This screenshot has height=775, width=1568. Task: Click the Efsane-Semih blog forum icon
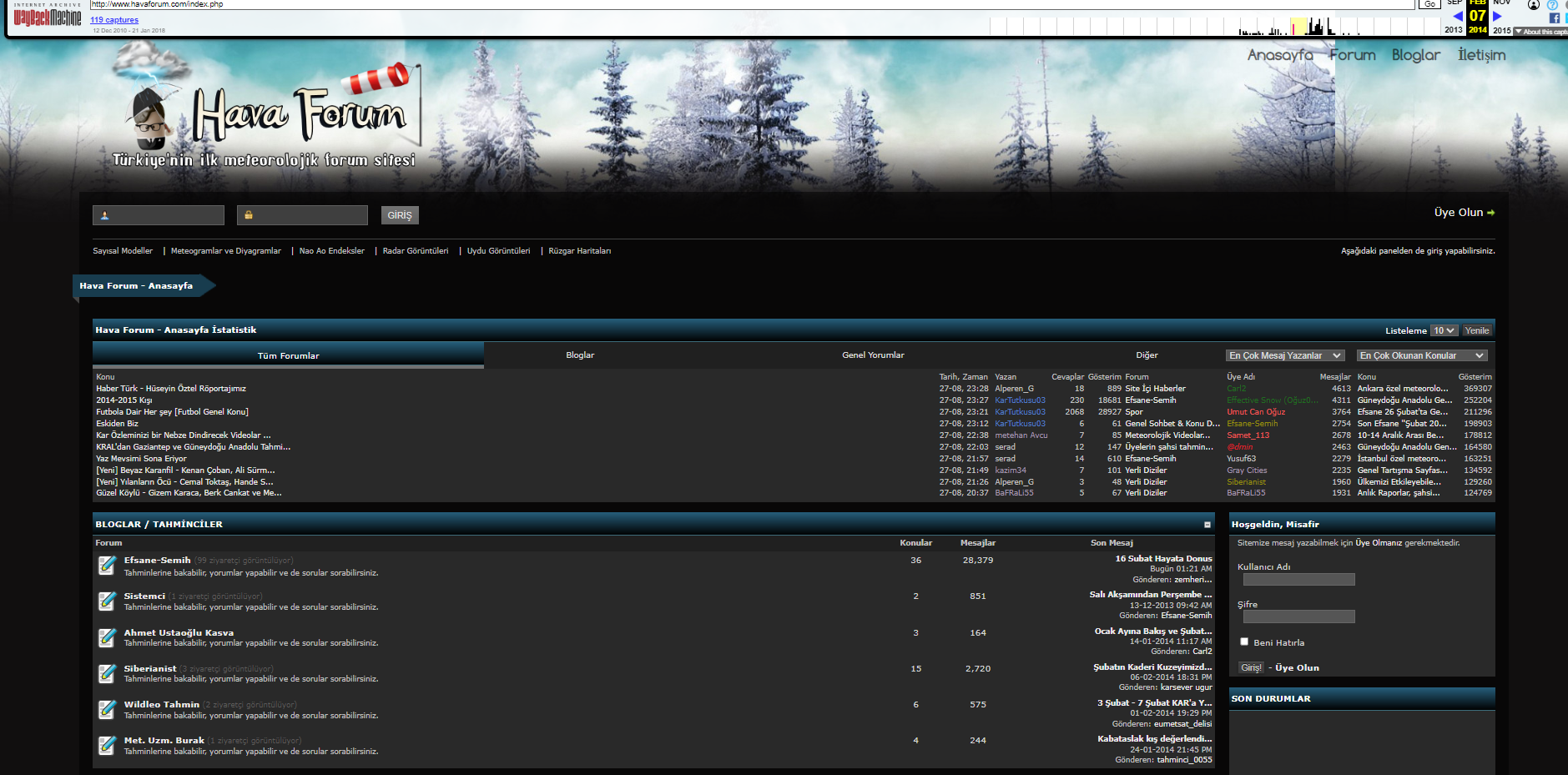(107, 566)
